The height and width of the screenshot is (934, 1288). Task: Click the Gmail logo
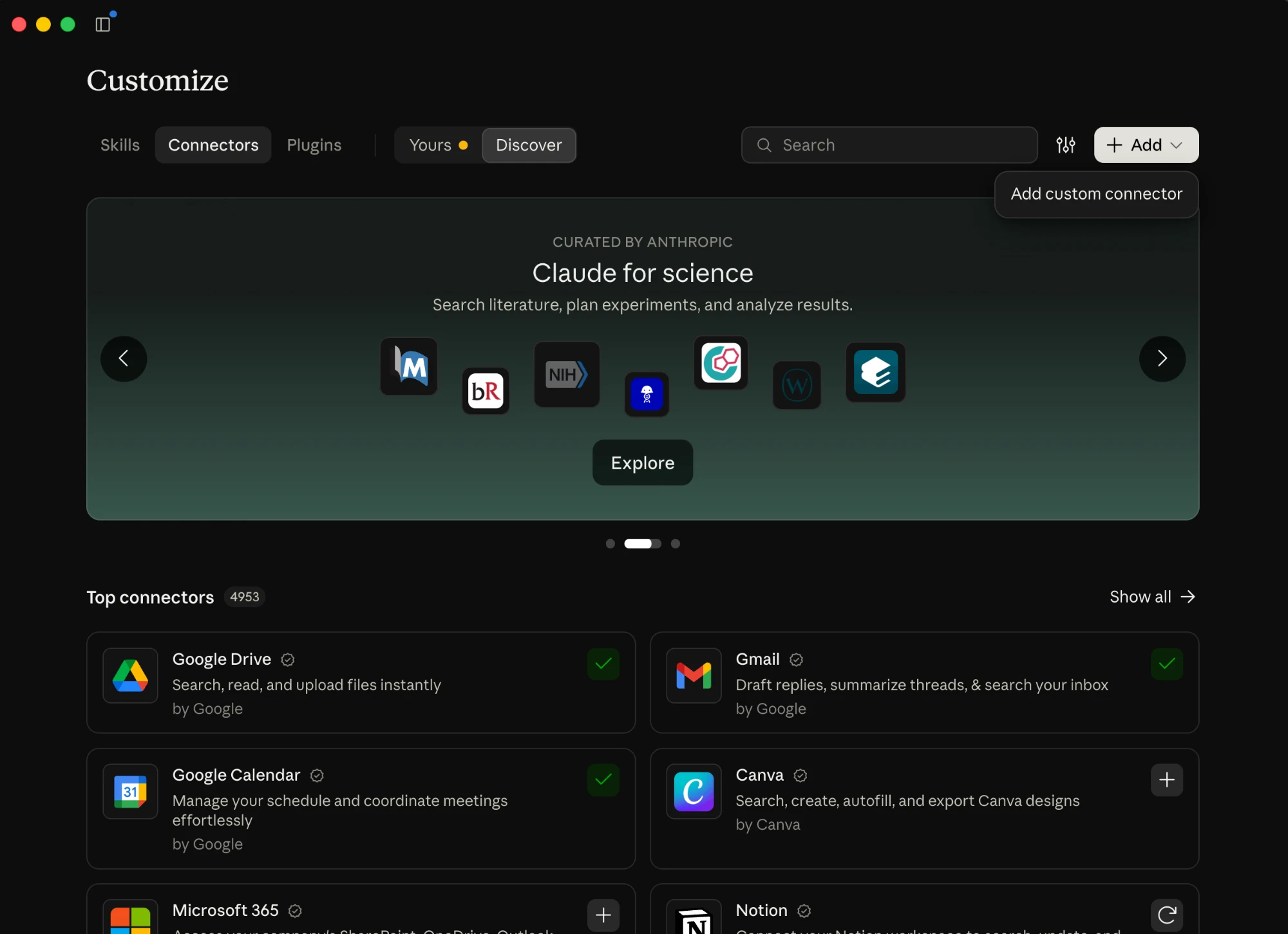[x=694, y=675]
